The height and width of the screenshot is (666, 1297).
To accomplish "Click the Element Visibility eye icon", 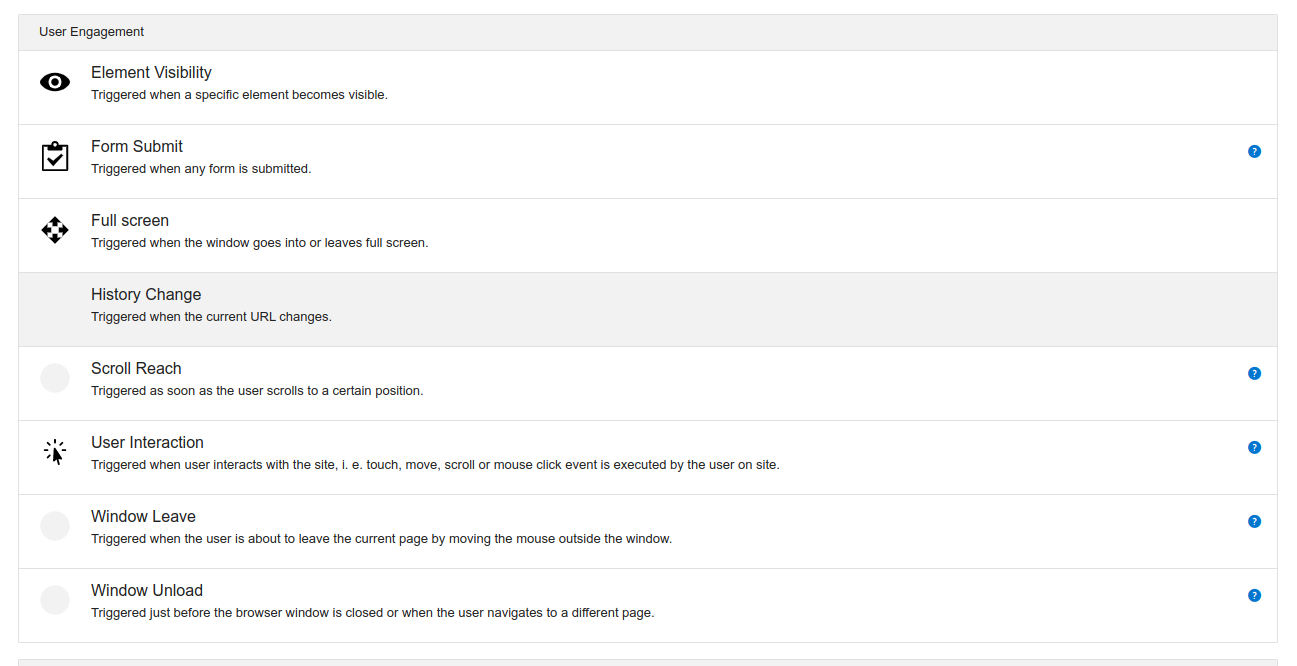I will (x=55, y=83).
